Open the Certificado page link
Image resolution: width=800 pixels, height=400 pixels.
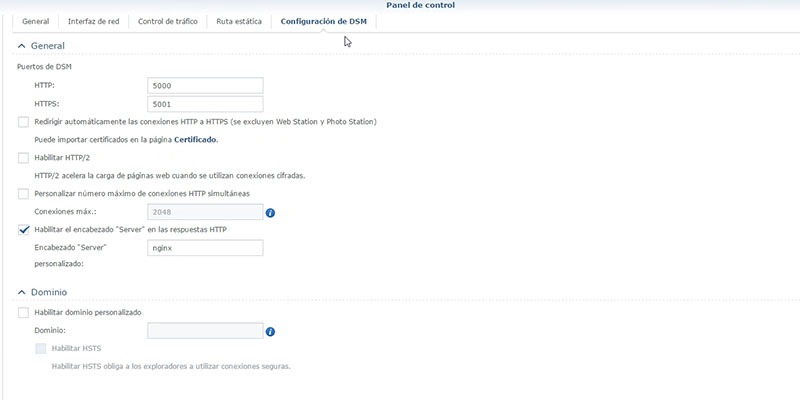195,140
